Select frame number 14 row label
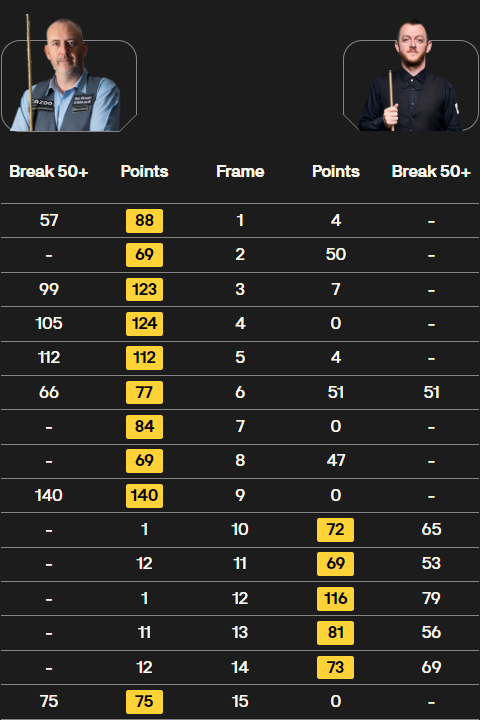480x720 pixels. point(240,667)
